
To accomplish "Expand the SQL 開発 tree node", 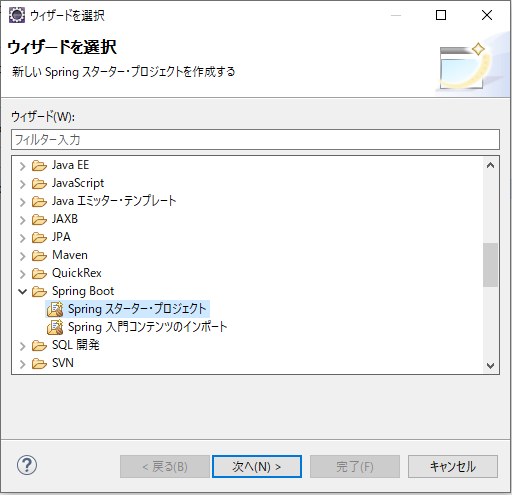I will point(22,346).
